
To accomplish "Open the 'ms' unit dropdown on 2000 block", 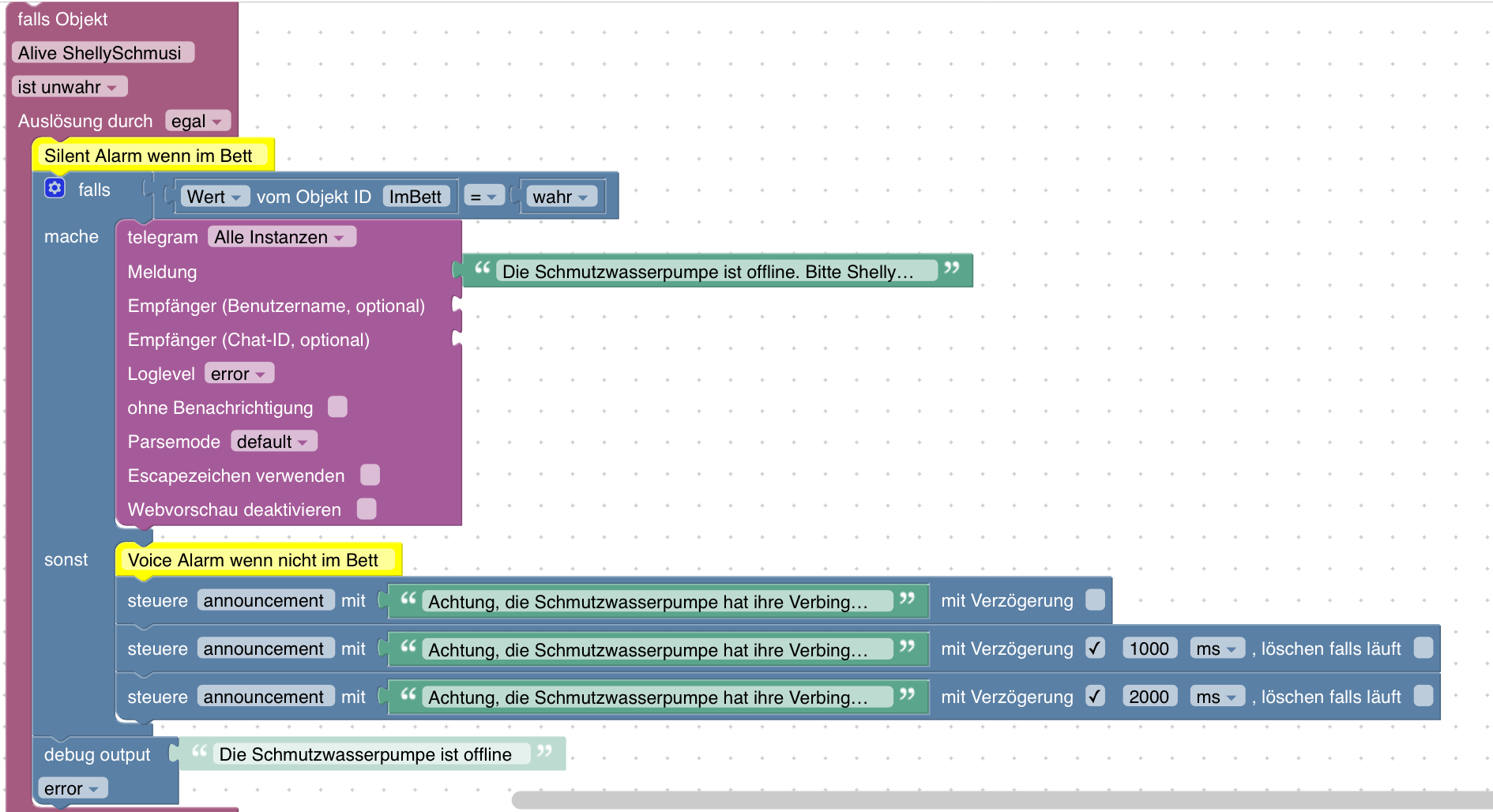I will (x=1217, y=697).
